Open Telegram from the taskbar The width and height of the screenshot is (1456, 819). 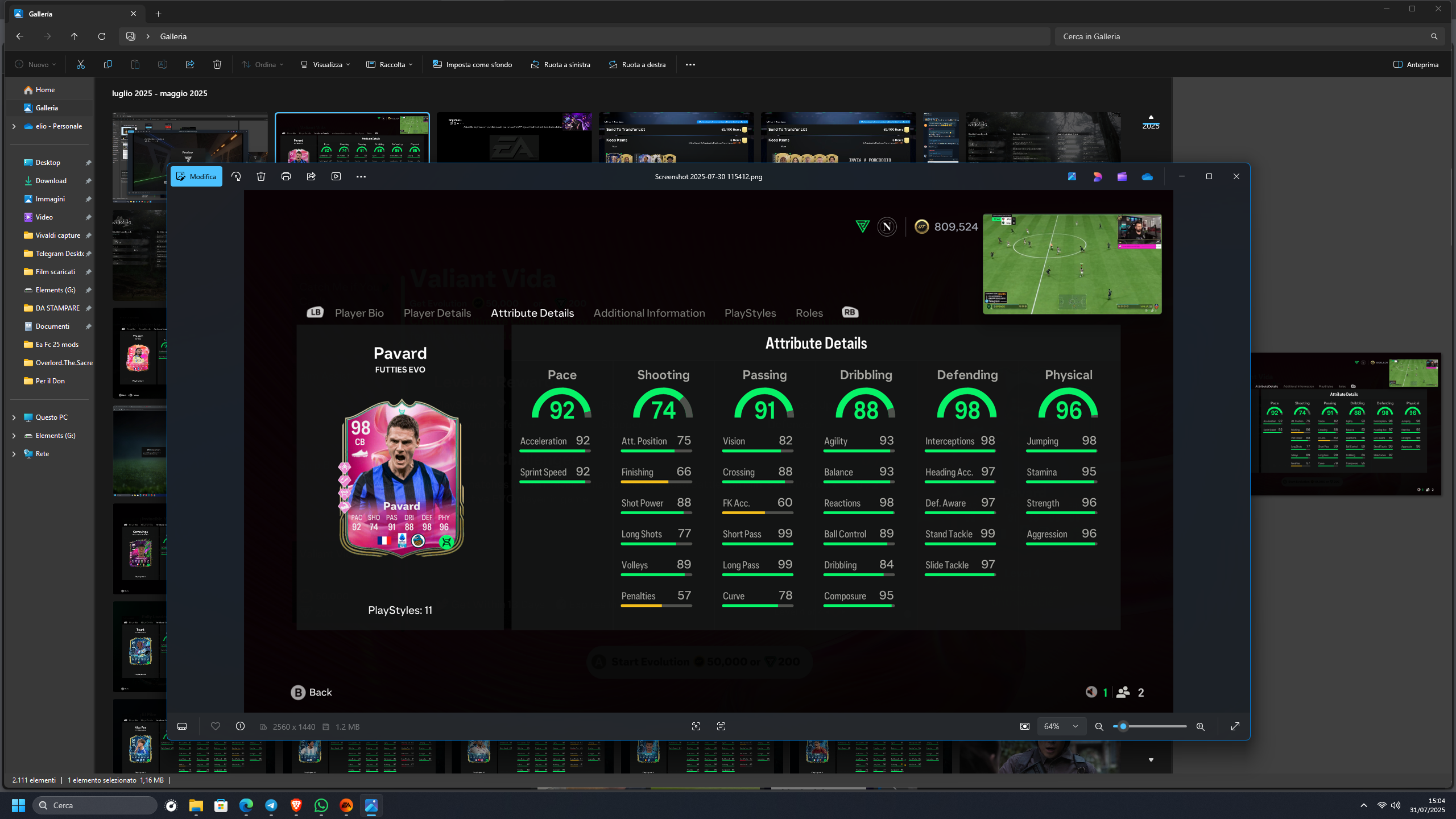point(271,805)
